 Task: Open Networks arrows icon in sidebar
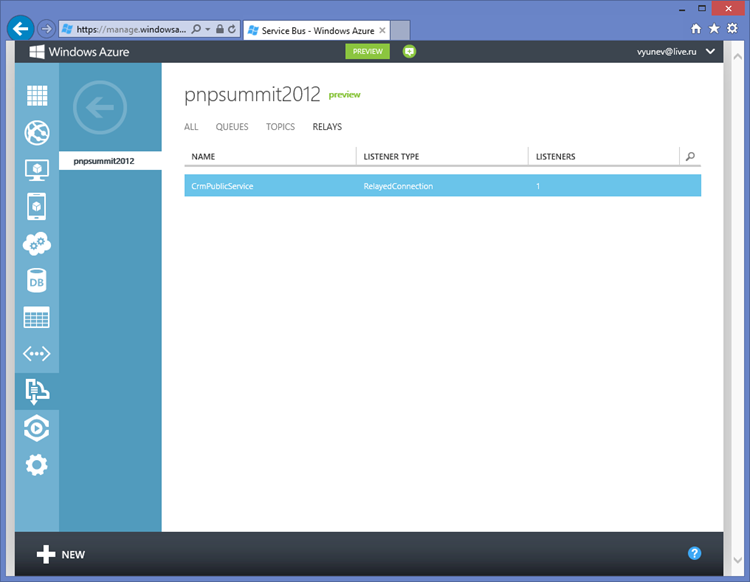point(37,354)
